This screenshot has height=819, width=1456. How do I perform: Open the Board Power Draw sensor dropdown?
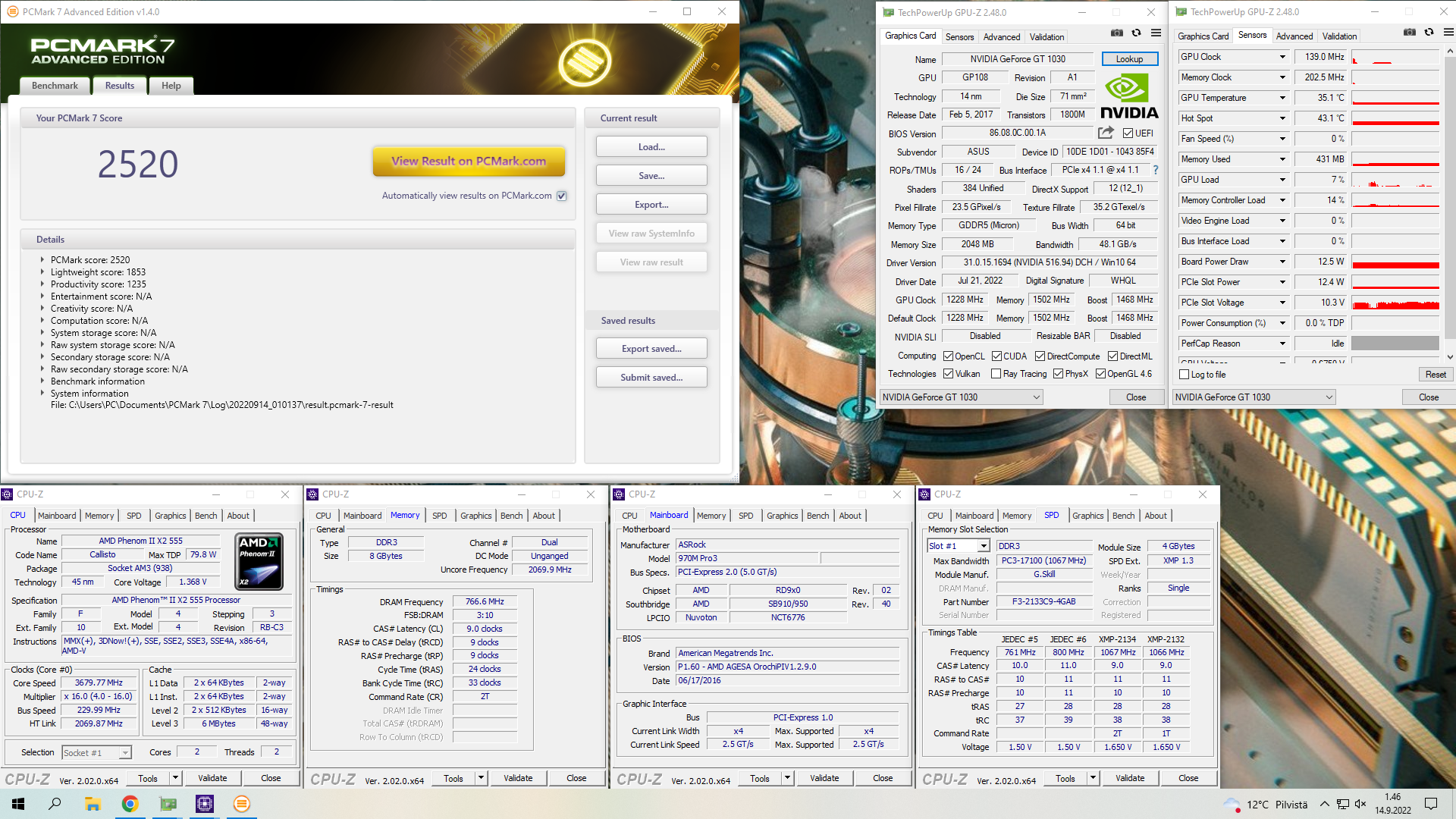[1282, 262]
